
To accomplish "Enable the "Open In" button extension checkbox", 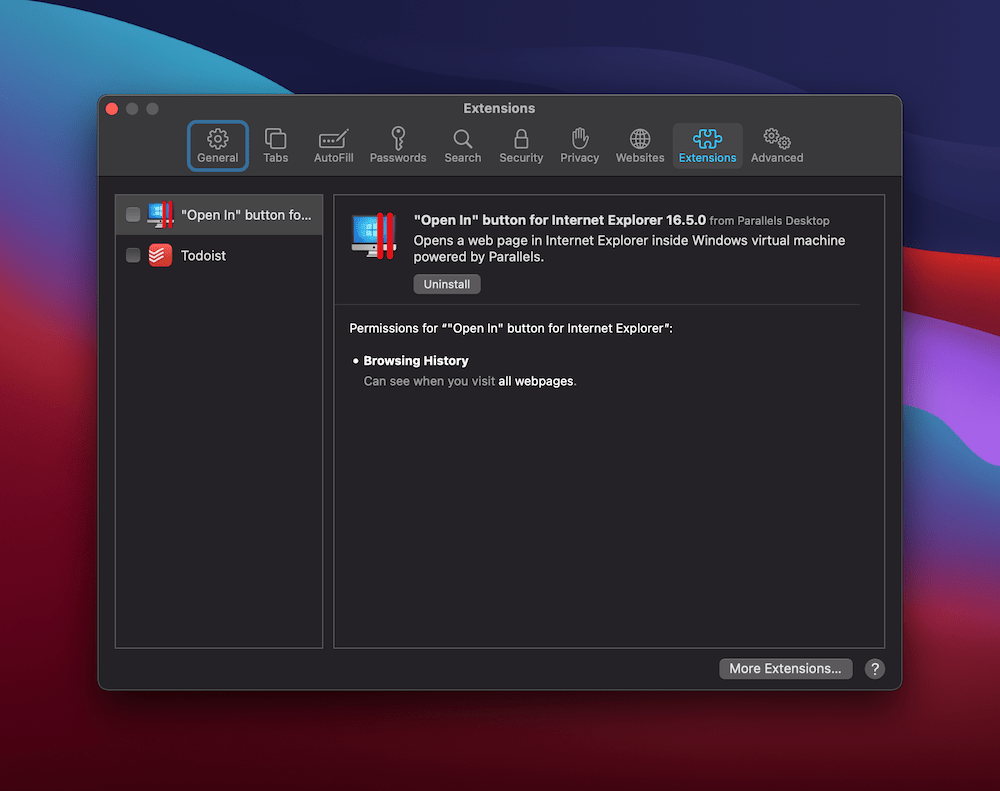I will tap(133, 214).
